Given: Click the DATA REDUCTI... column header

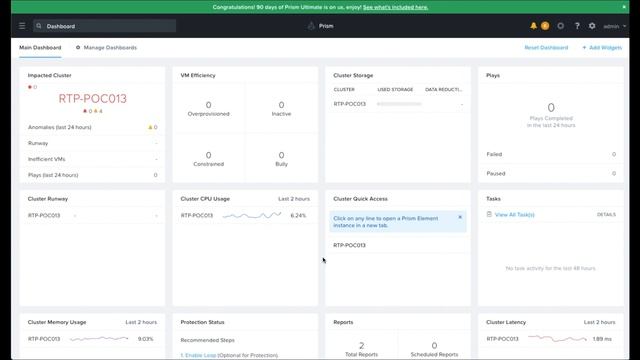Looking at the screenshot, I should pos(443,89).
